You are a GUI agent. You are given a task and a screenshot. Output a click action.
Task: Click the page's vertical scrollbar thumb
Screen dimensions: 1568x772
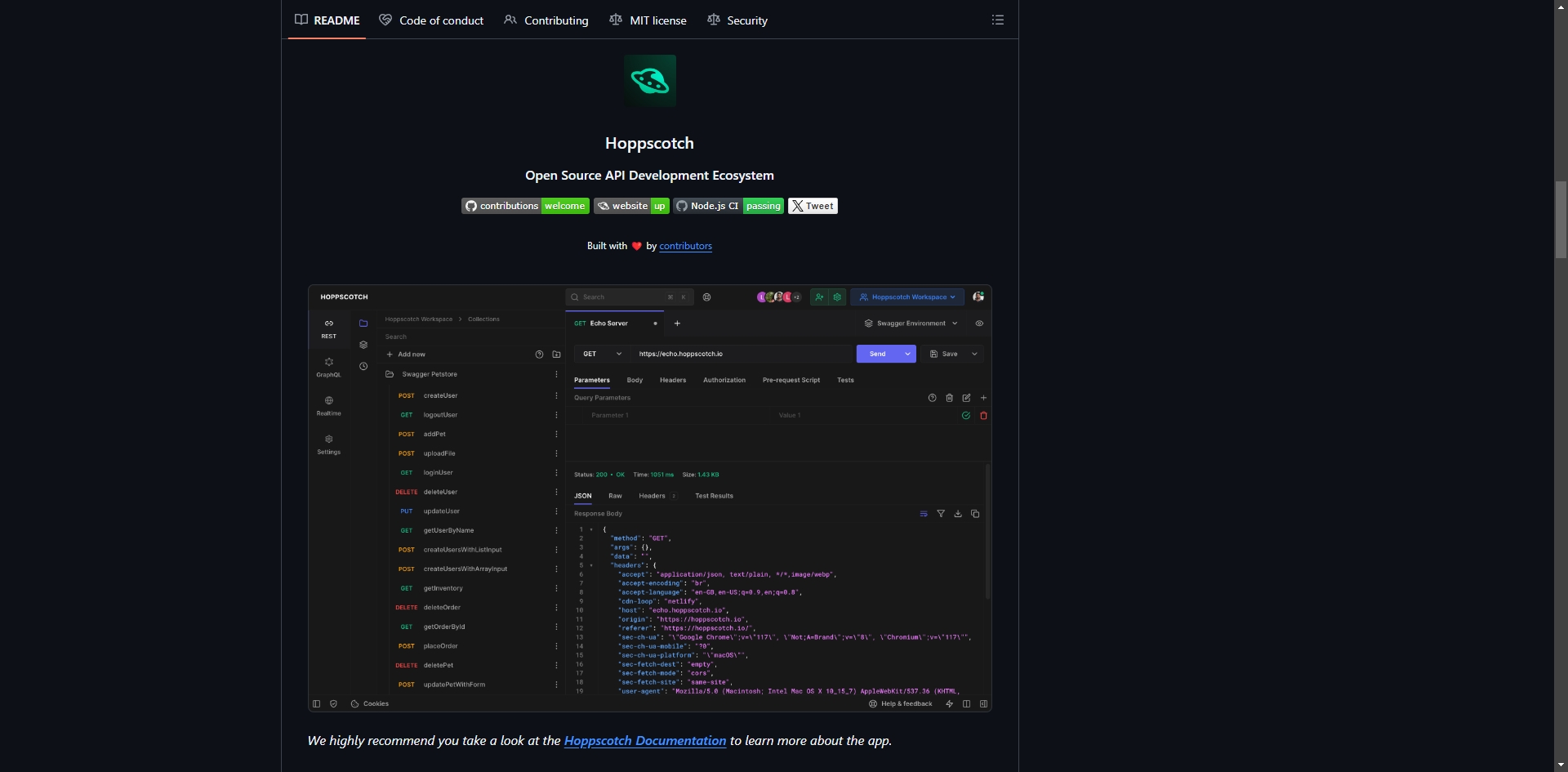(x=1561, y=220)
